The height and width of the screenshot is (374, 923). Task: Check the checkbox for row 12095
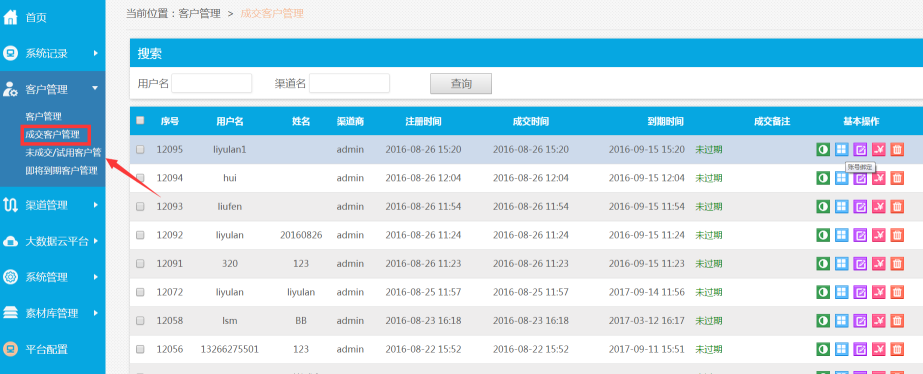[140, 150]
